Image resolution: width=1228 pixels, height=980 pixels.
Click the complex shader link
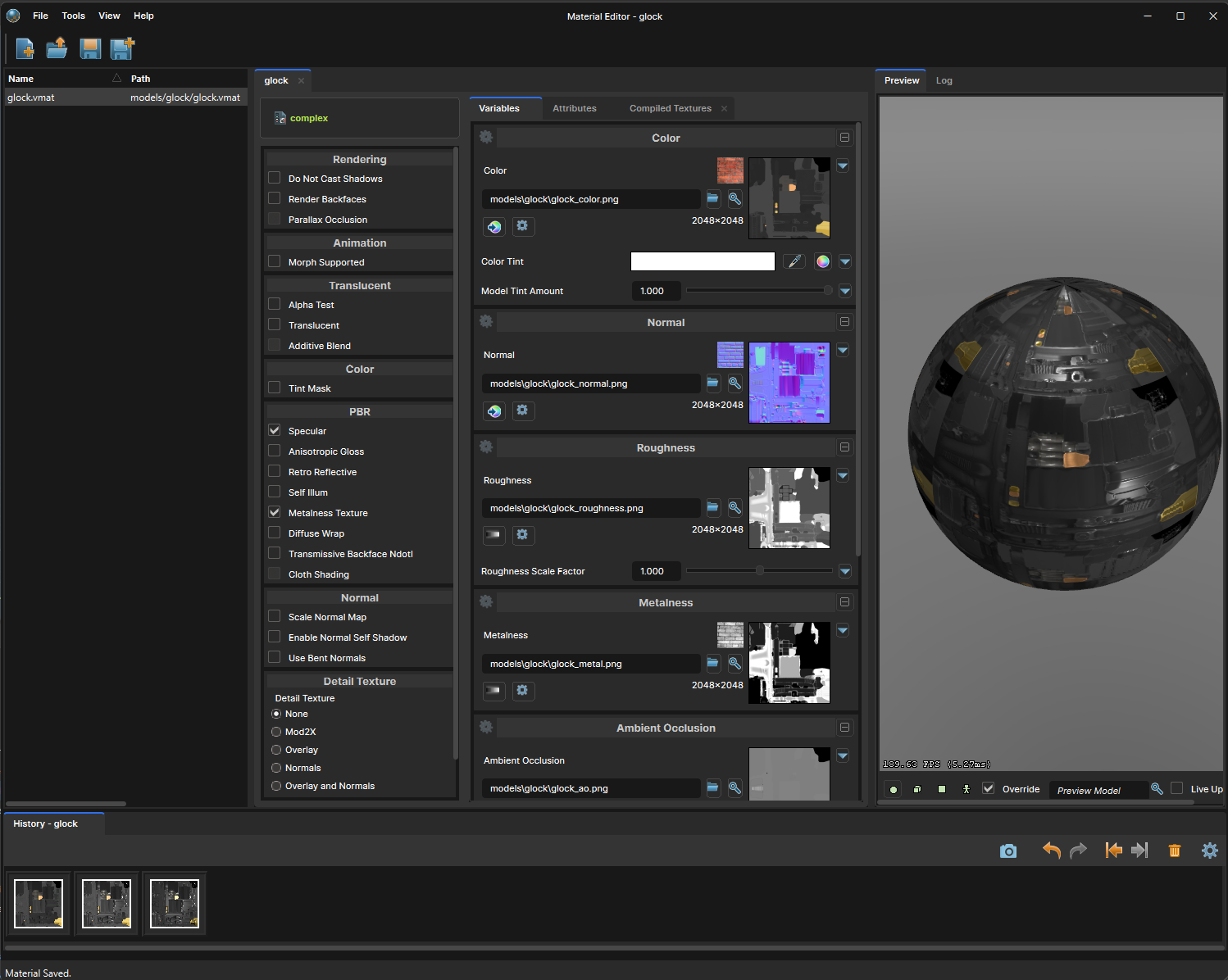[x=309, y=118]
